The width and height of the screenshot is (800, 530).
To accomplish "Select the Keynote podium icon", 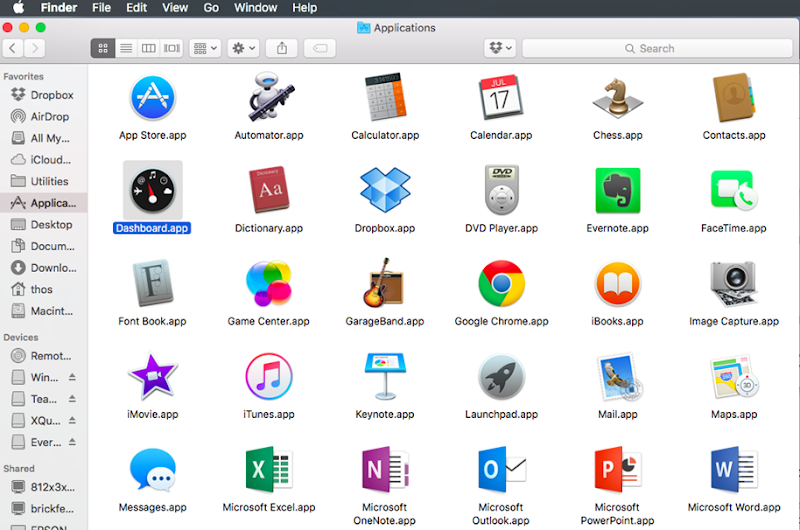I will tap(385, 376).
